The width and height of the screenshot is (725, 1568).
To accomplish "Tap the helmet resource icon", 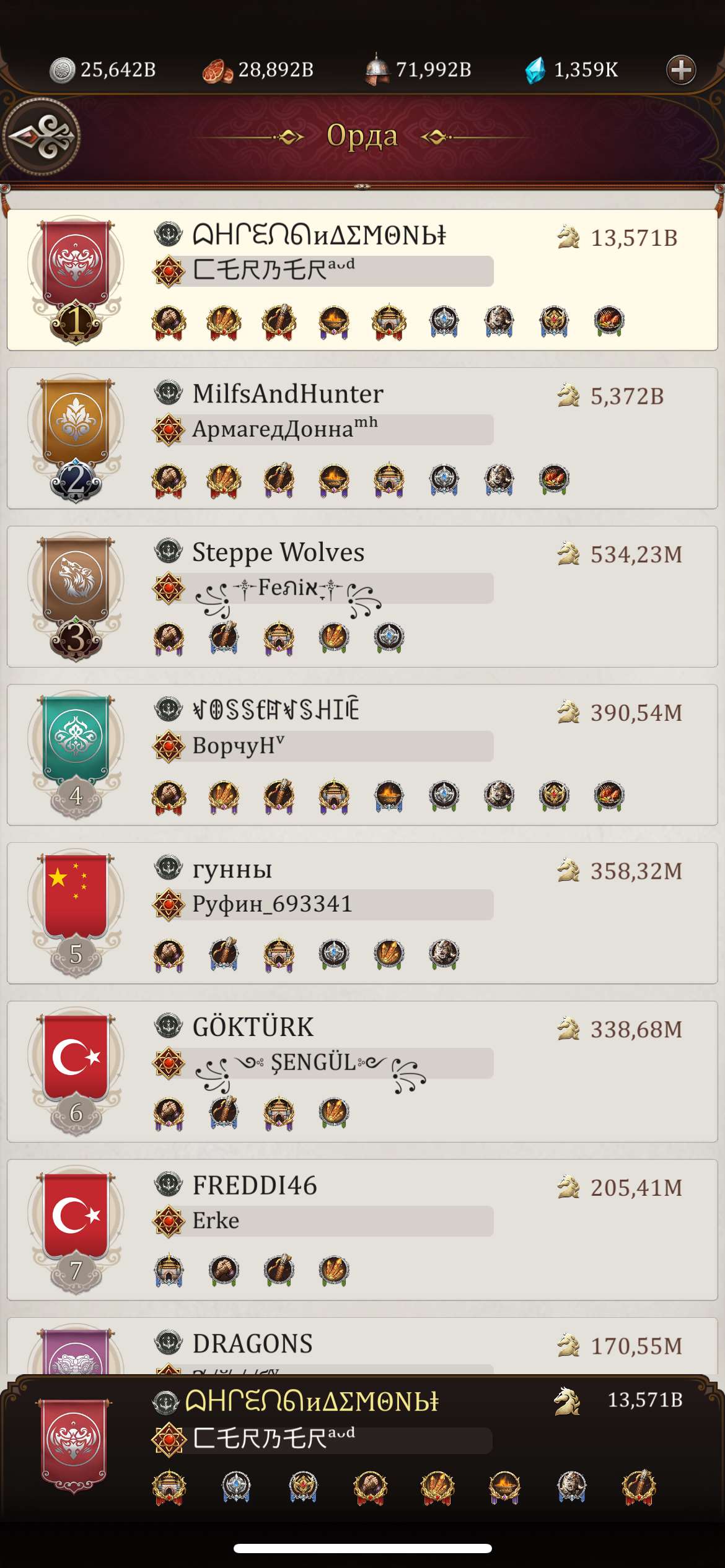I will pos(377,69).
